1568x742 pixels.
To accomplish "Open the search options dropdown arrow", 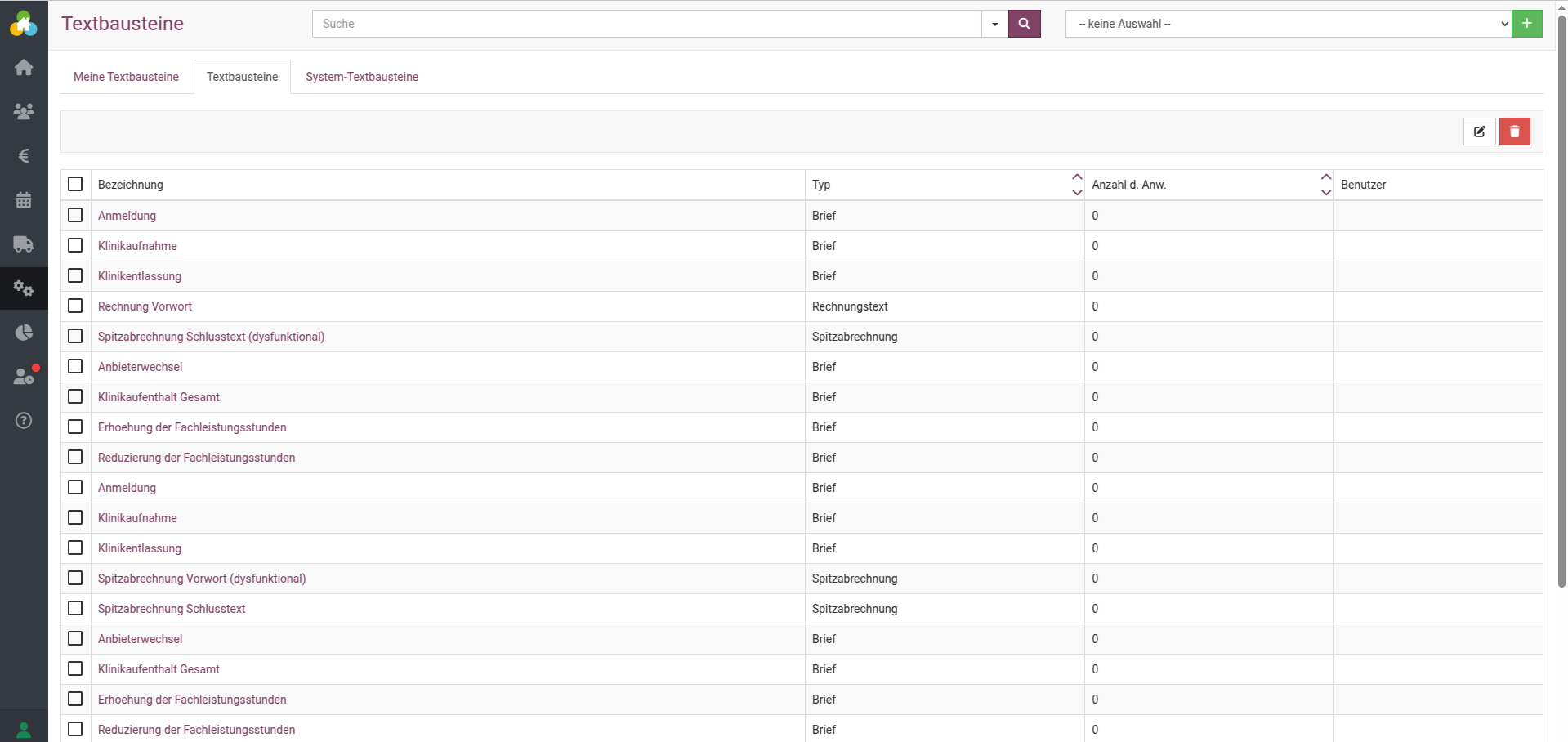I will pos(994,24).
